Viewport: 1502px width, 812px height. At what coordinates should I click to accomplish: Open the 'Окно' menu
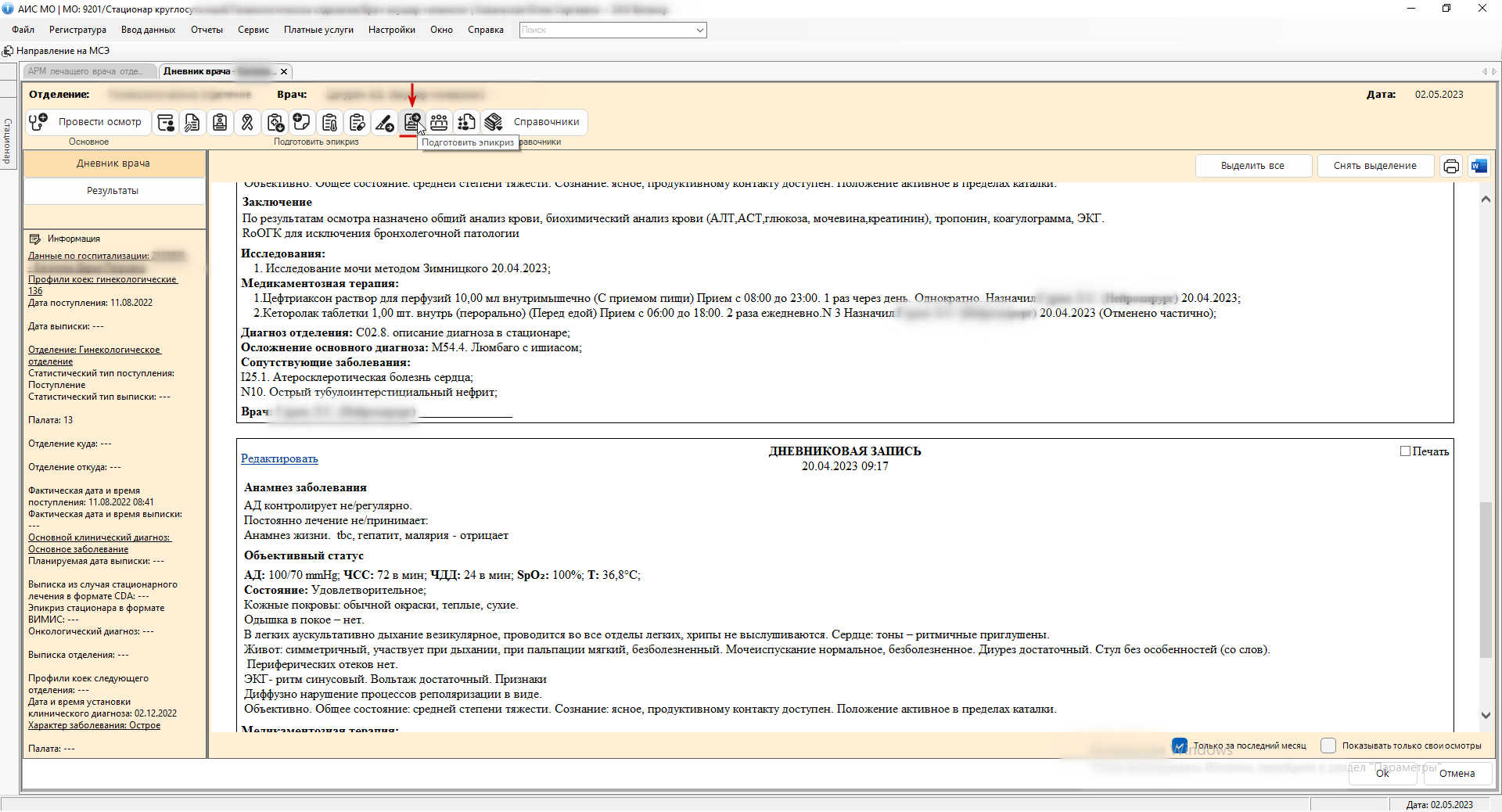coord(441,30)
